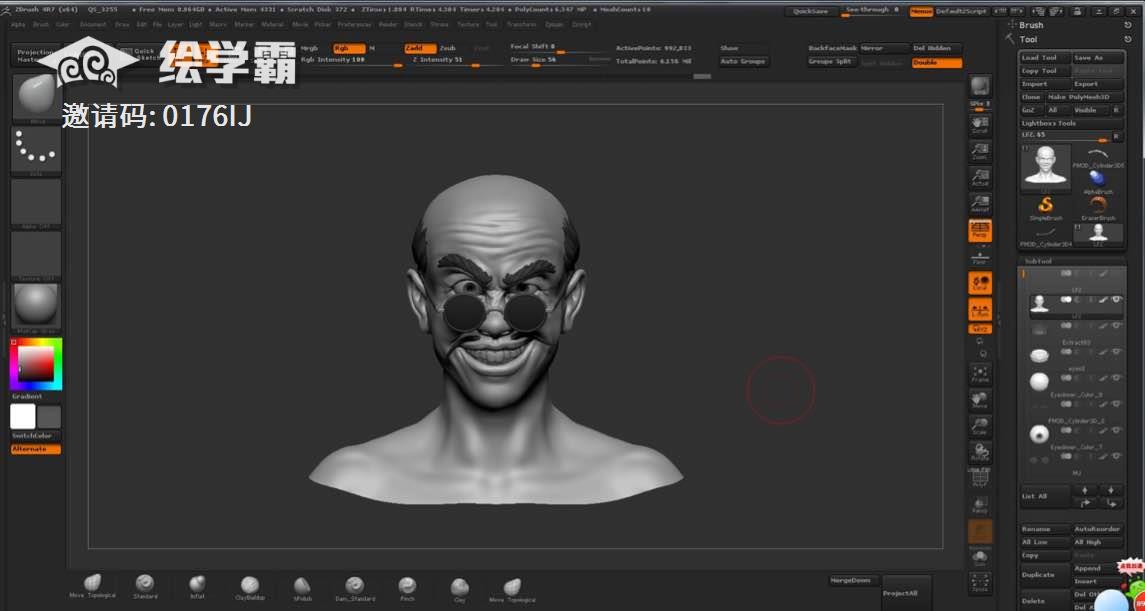This screenshot has width=1145, height=611.
Task: Toggle Perspective (Persp) mode
Action: [x=980, y=231]
